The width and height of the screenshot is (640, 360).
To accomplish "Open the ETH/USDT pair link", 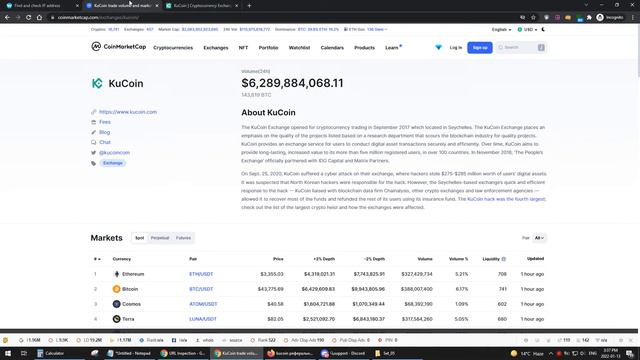I will coord(201,274).
